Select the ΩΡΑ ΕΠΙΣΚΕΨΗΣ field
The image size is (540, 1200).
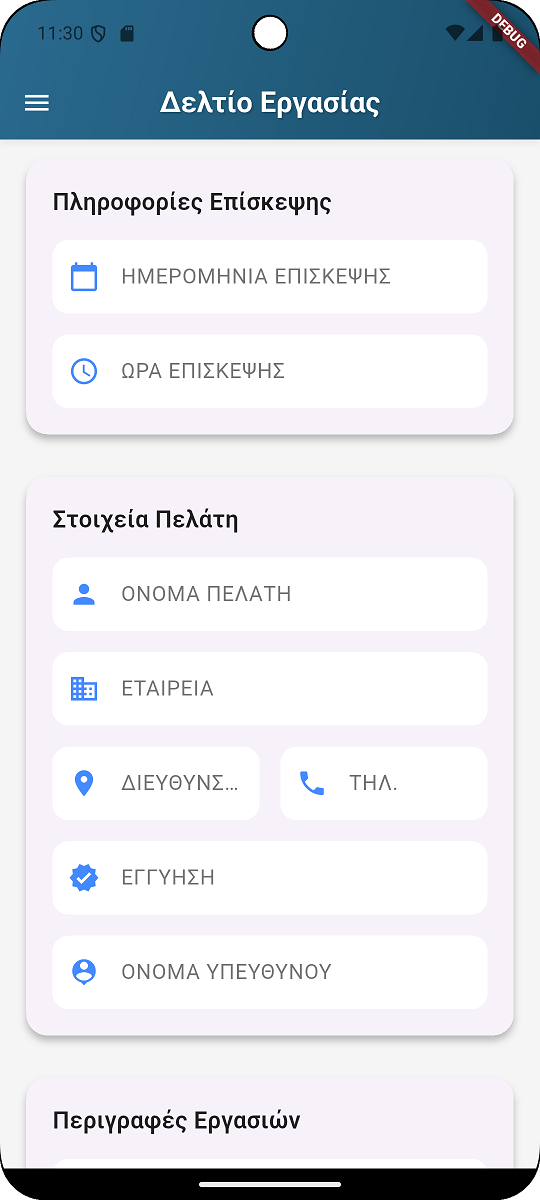tap(270, 371)
